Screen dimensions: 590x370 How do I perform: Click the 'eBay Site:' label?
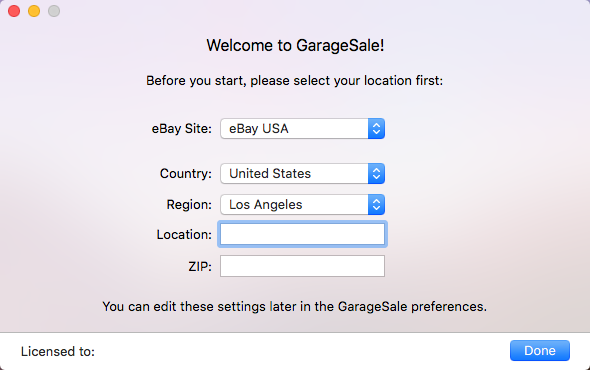[181, 129]
